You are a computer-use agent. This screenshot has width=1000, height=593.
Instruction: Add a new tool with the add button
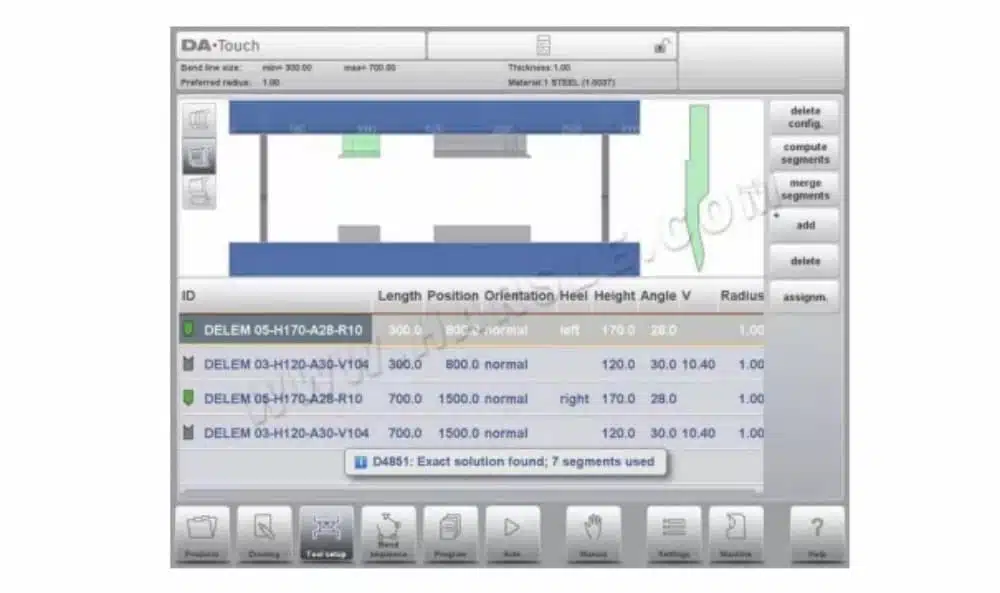(805, 225)
